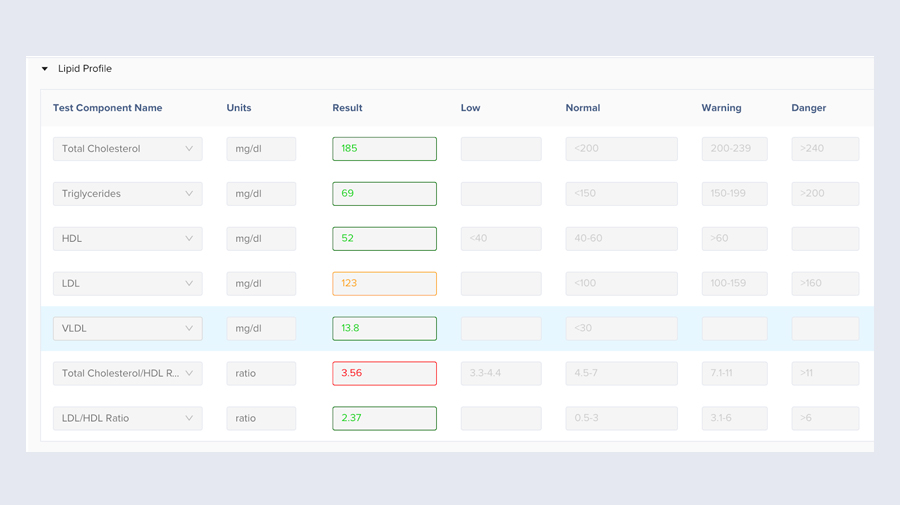Click the Normal field showing <150

click(x=622, y=193)
